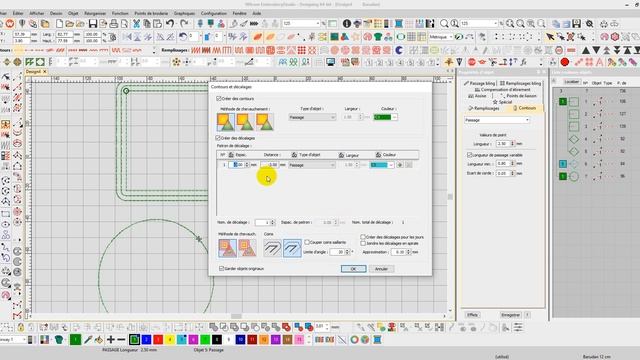Click the blue crescent moon fill icon
Image resolution: width=640 pixels, height=360 pixels.
point(399,50)
